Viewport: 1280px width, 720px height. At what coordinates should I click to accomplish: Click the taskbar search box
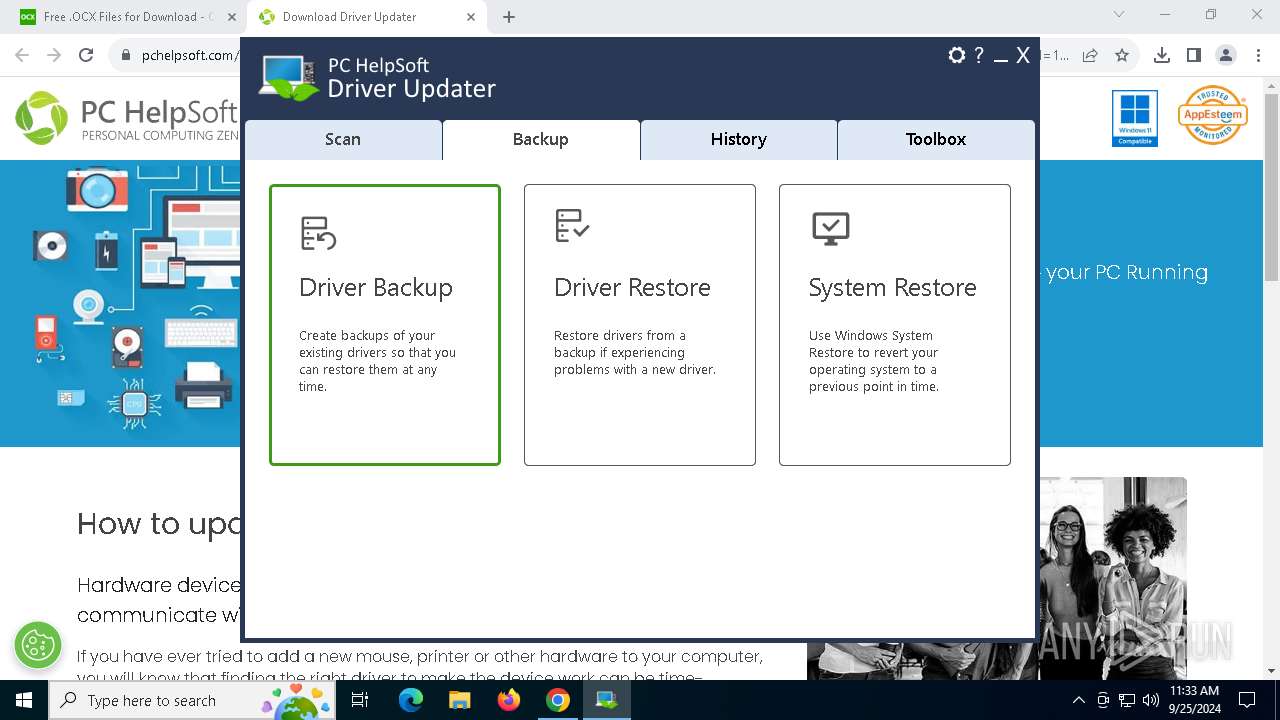pos(192,700)
